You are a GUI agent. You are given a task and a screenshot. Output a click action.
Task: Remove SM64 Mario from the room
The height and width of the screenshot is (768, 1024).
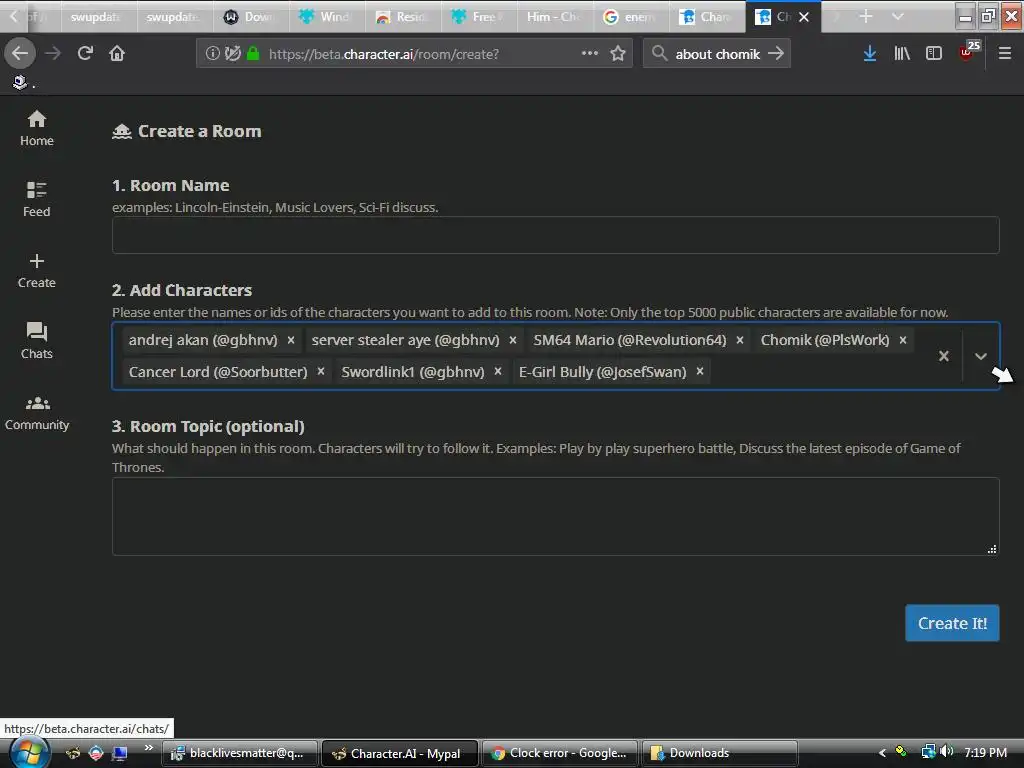click(x=740, y=340)
